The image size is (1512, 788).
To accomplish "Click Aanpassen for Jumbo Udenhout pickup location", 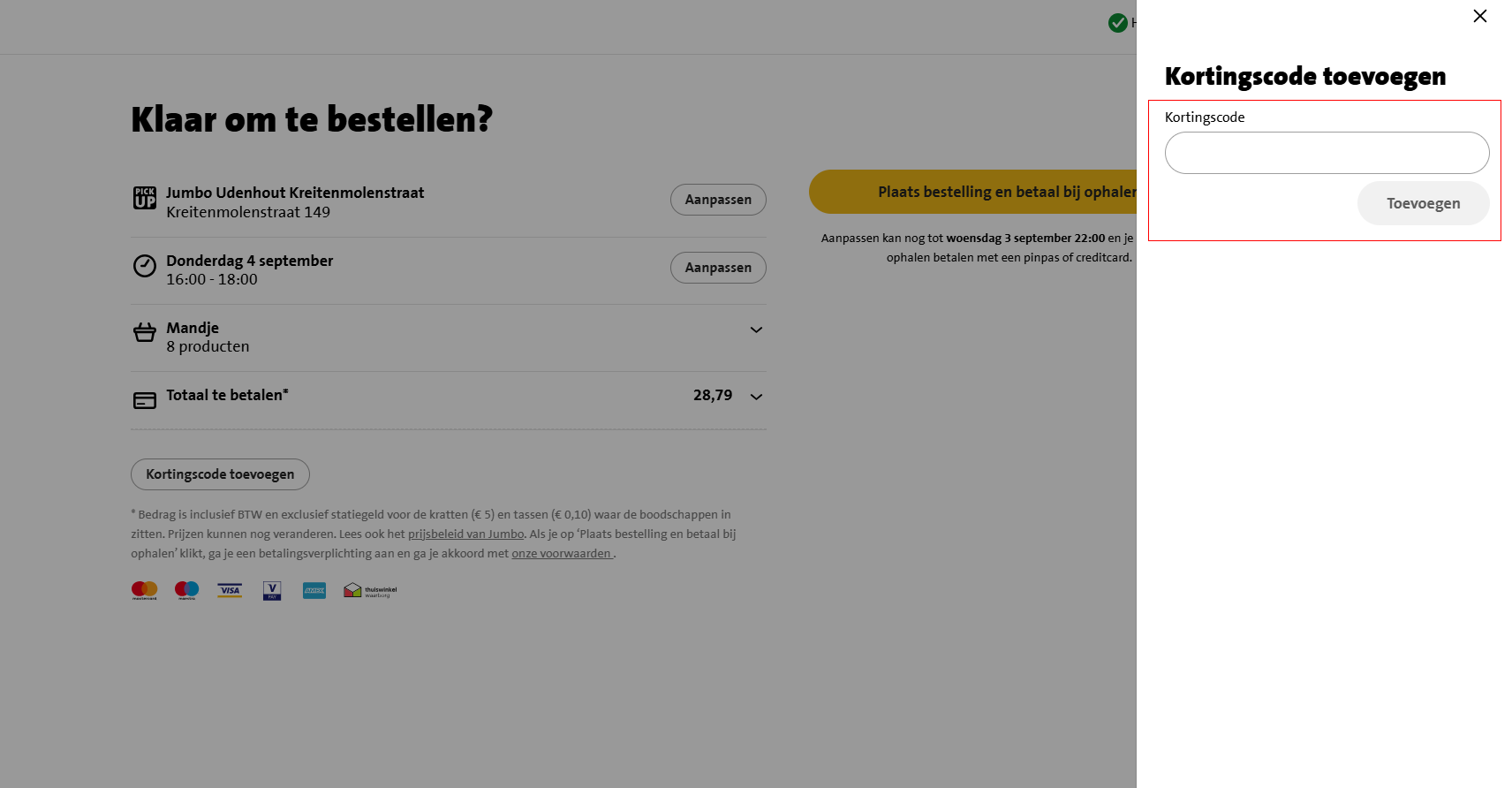I will [717, 200].
